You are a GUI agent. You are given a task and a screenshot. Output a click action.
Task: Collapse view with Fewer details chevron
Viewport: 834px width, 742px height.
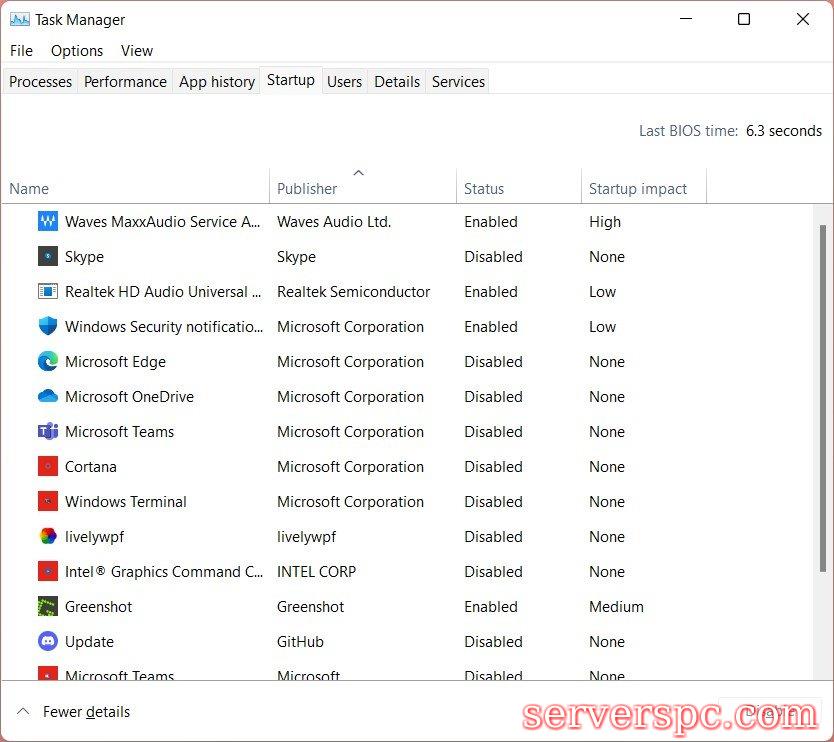[22, 712]
